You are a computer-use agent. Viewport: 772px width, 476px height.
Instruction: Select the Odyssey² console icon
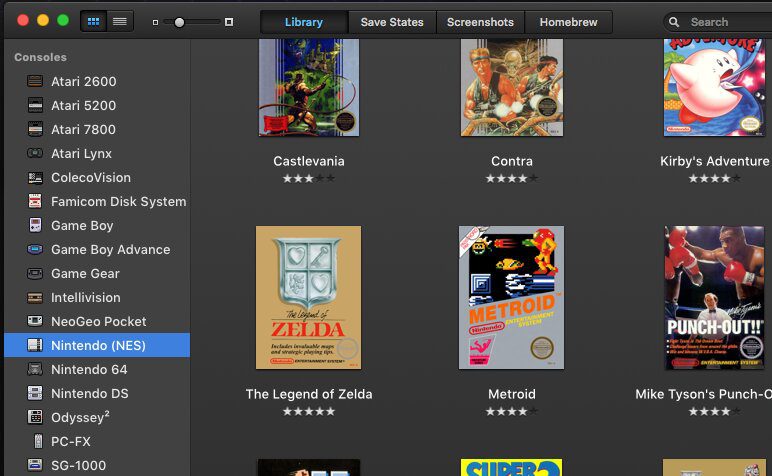pyautogui.click(x=35, y=417)
